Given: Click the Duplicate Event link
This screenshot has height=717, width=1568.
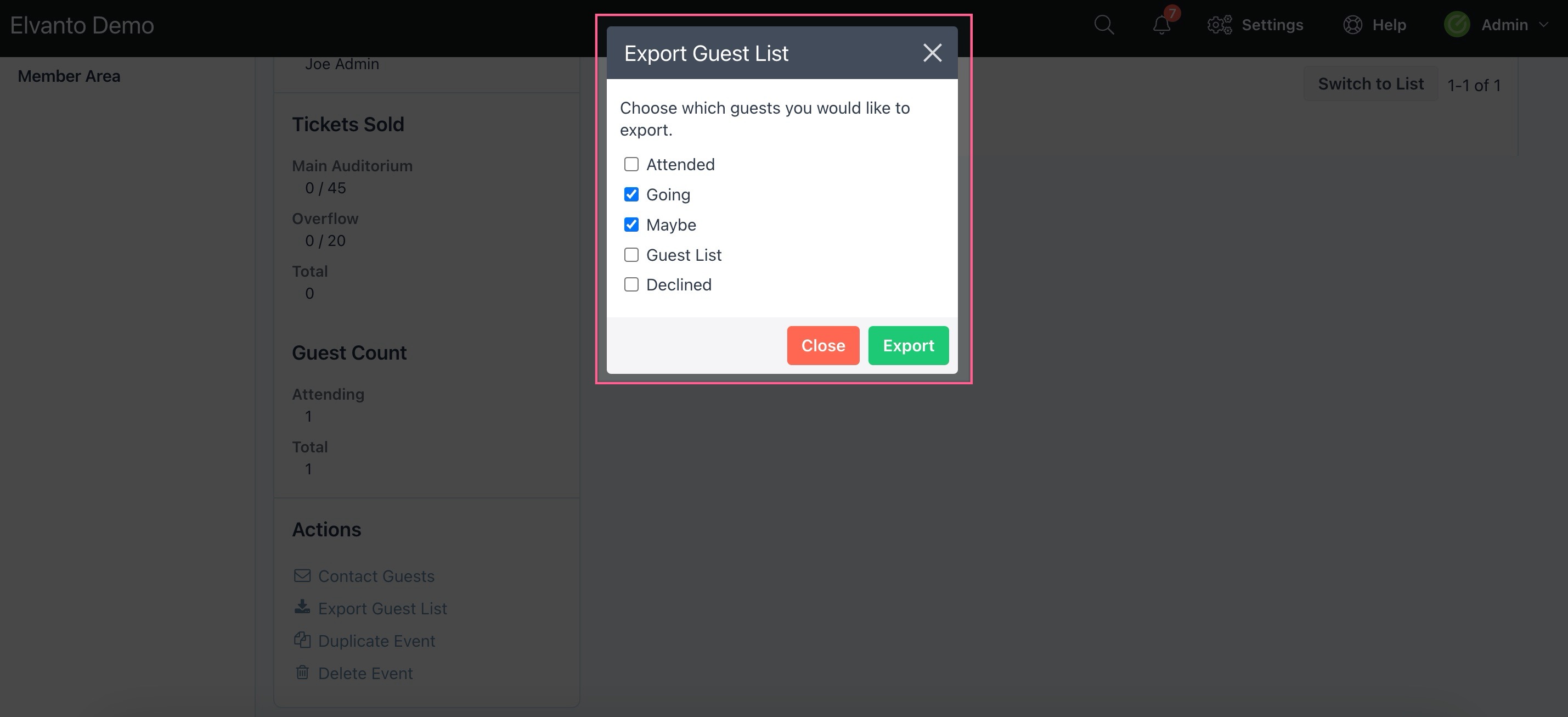Looking at the screenshot, I should pos(376,641).
